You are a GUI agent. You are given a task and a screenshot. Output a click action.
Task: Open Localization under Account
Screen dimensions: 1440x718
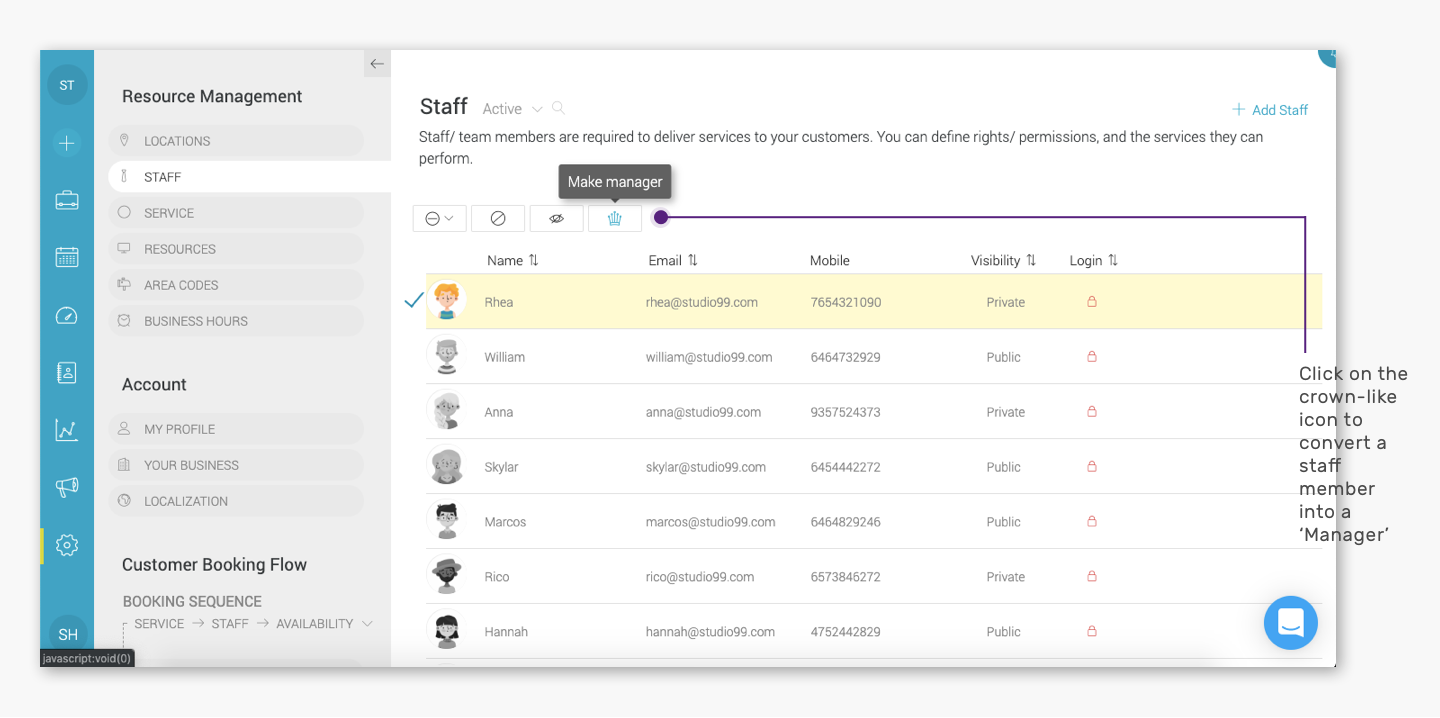point(236,501)
